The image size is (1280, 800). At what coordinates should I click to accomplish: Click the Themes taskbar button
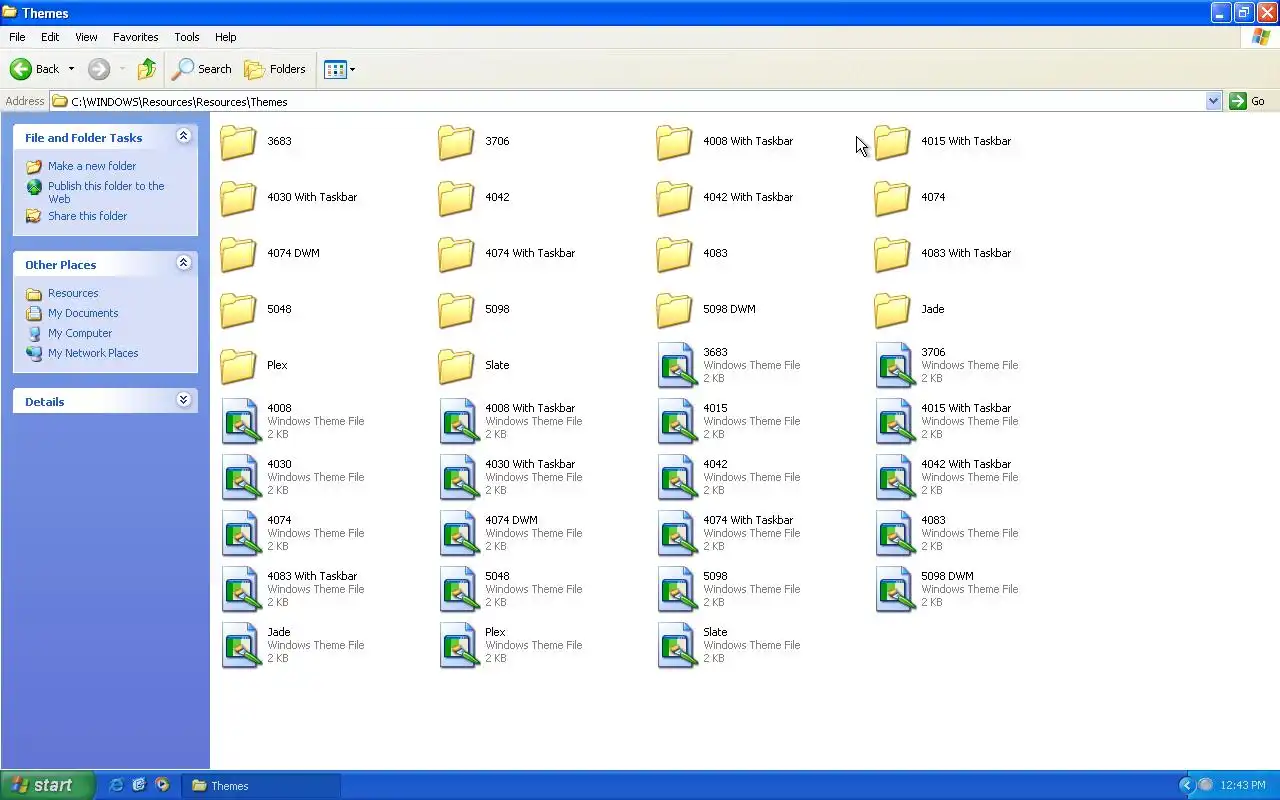(x=262, y=785)
